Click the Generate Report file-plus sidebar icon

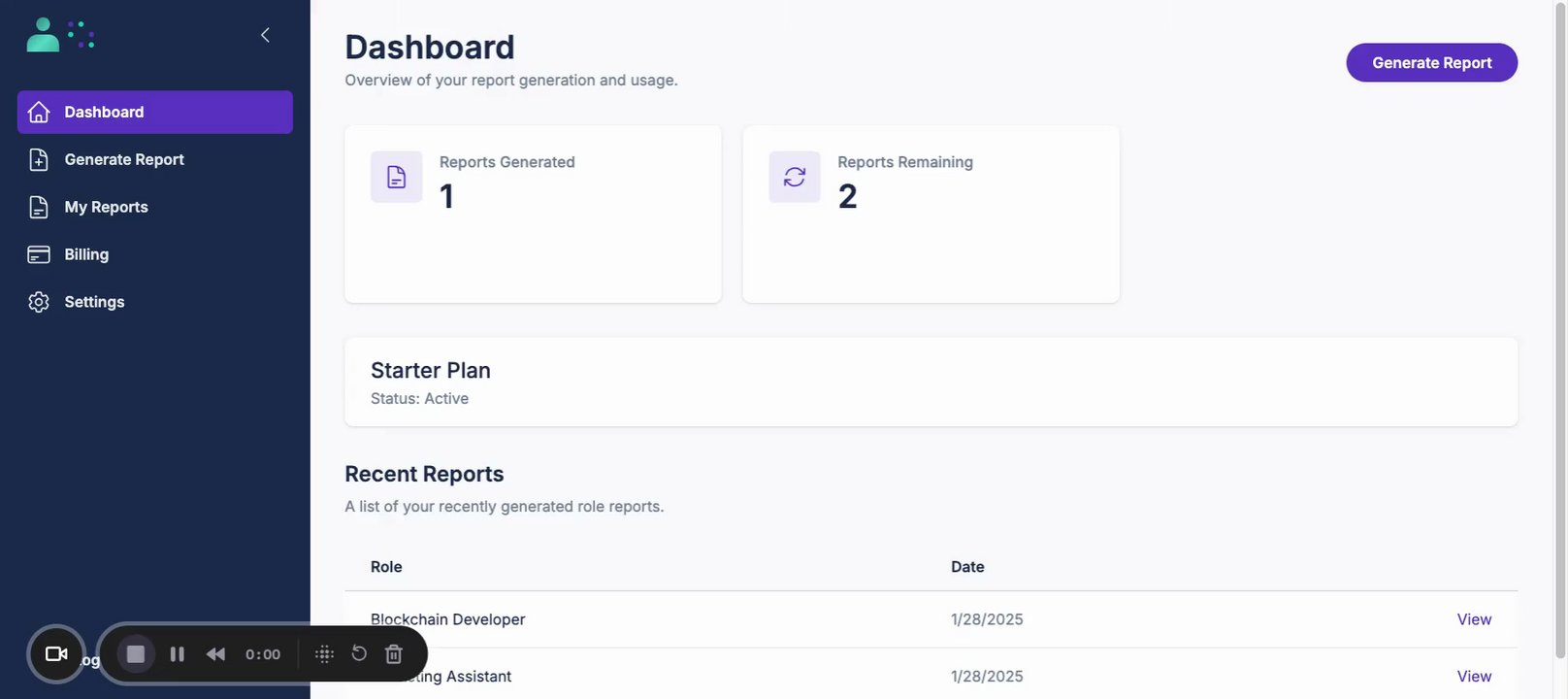39,160
